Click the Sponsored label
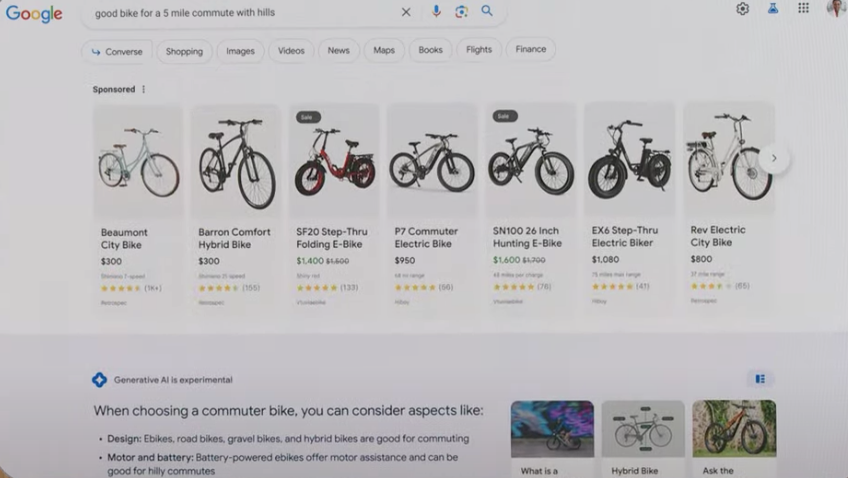The height and width of the screenshot is (478, 848). pos(114,89)
